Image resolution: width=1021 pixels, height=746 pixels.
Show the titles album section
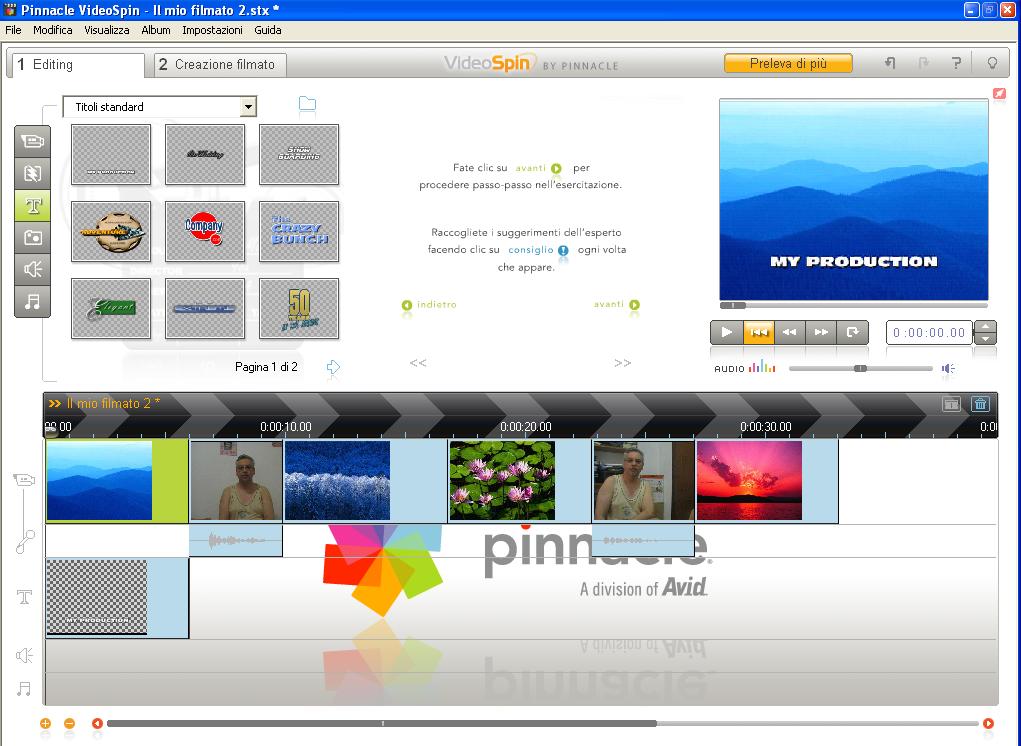[x=33, y=205]
